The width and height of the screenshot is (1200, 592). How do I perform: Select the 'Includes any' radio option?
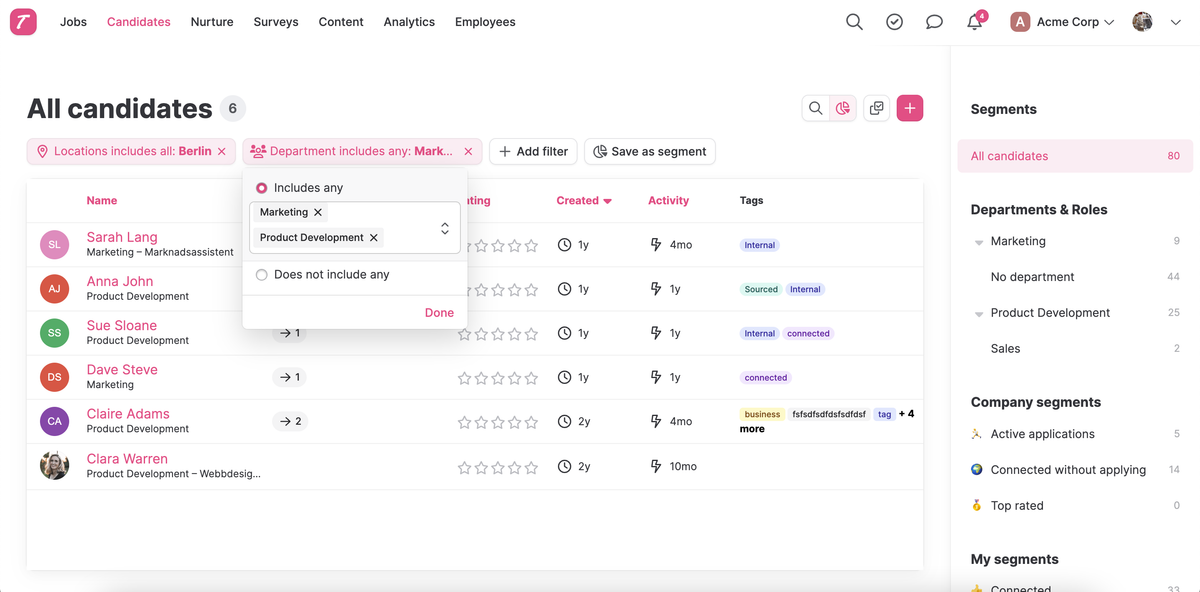coord(262,188)
